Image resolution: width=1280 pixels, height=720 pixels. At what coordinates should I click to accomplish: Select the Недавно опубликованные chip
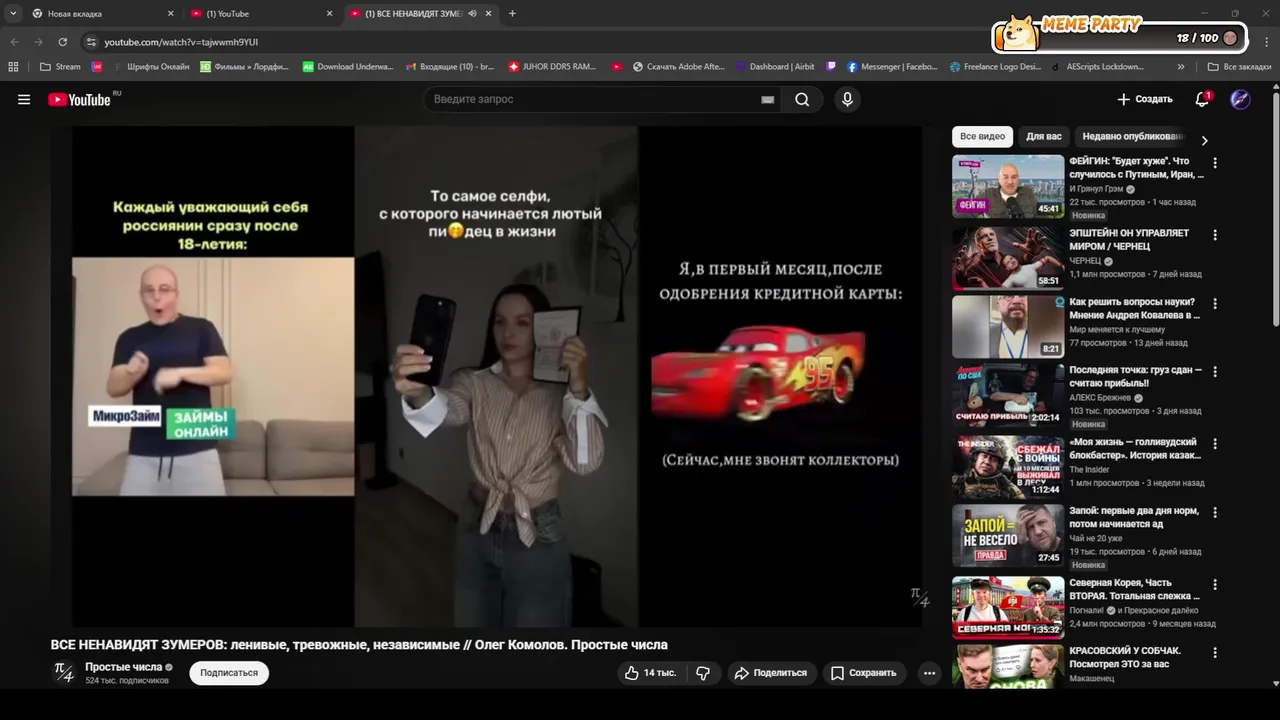tap(1131, 137)
